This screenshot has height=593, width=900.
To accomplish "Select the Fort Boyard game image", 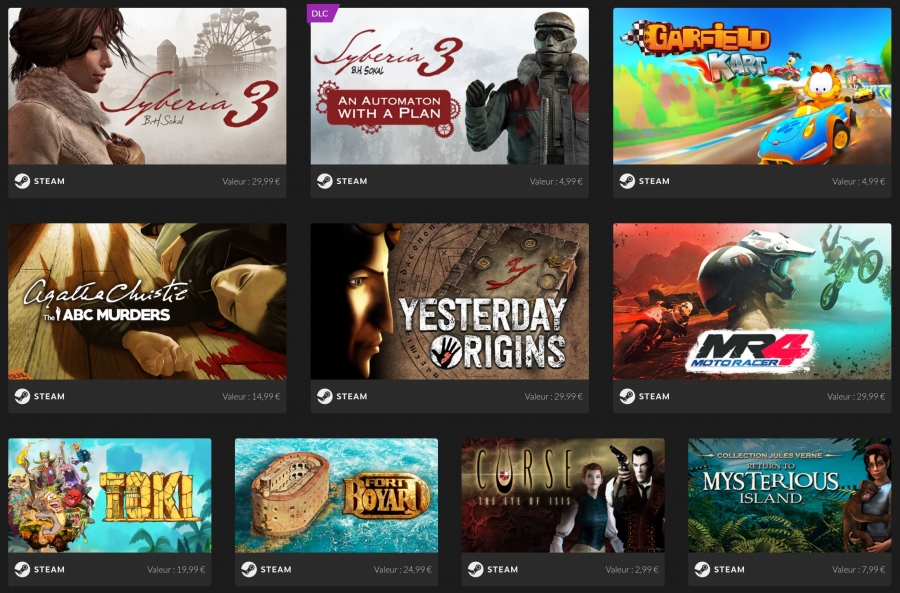I will pos(336,495).
